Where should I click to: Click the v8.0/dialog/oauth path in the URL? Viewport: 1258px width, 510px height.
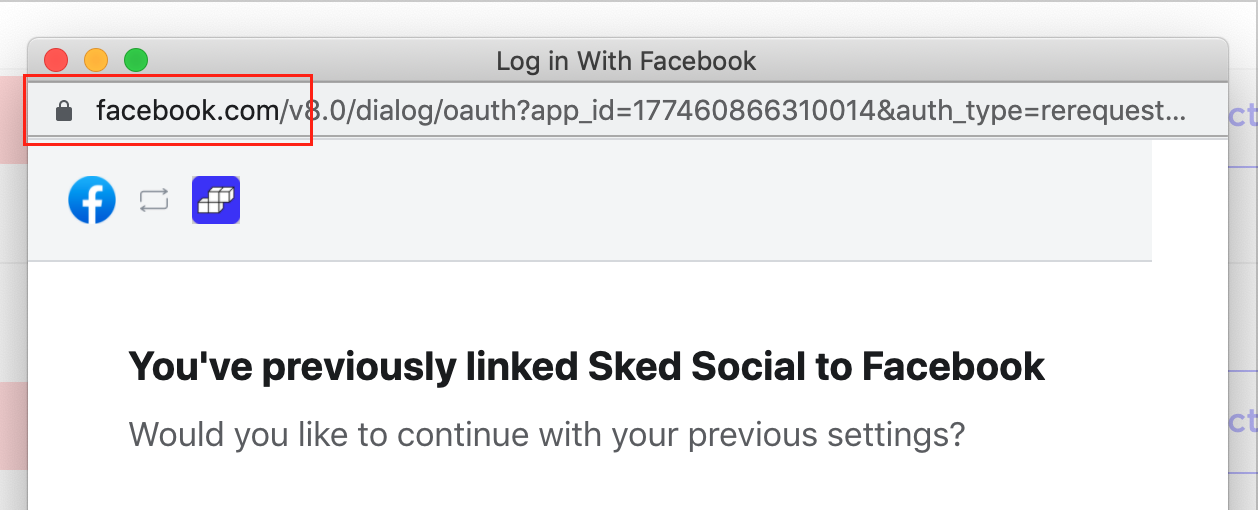point(404,111)
